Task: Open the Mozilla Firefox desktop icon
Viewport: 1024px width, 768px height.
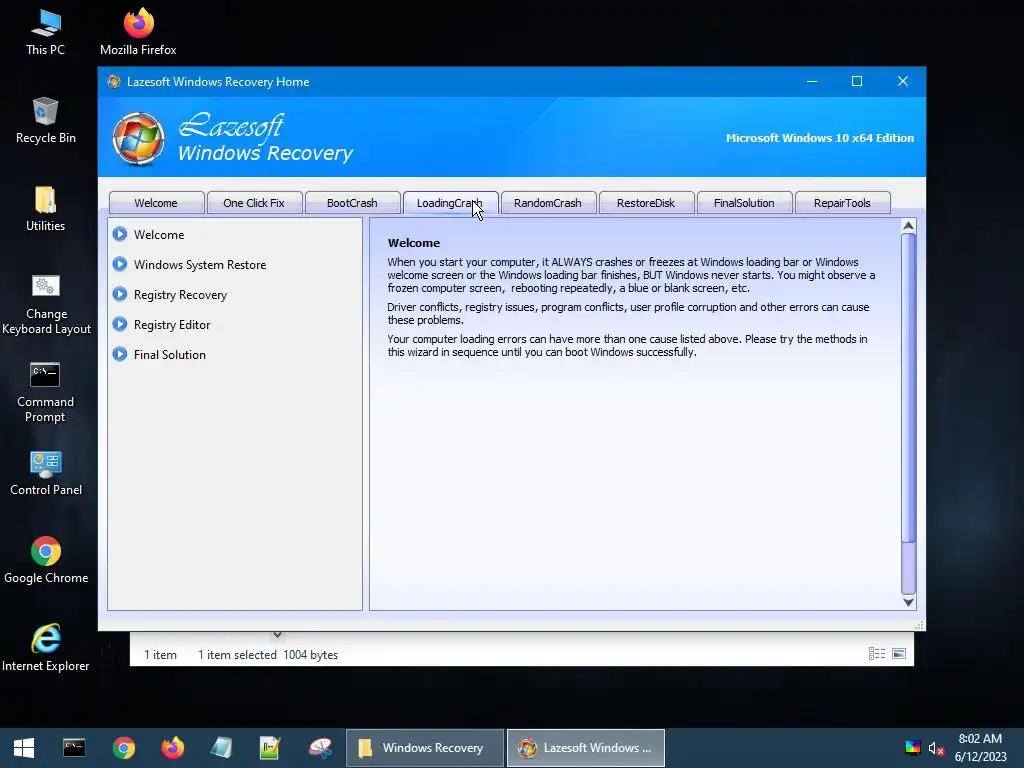Action: tap(138, 31)
